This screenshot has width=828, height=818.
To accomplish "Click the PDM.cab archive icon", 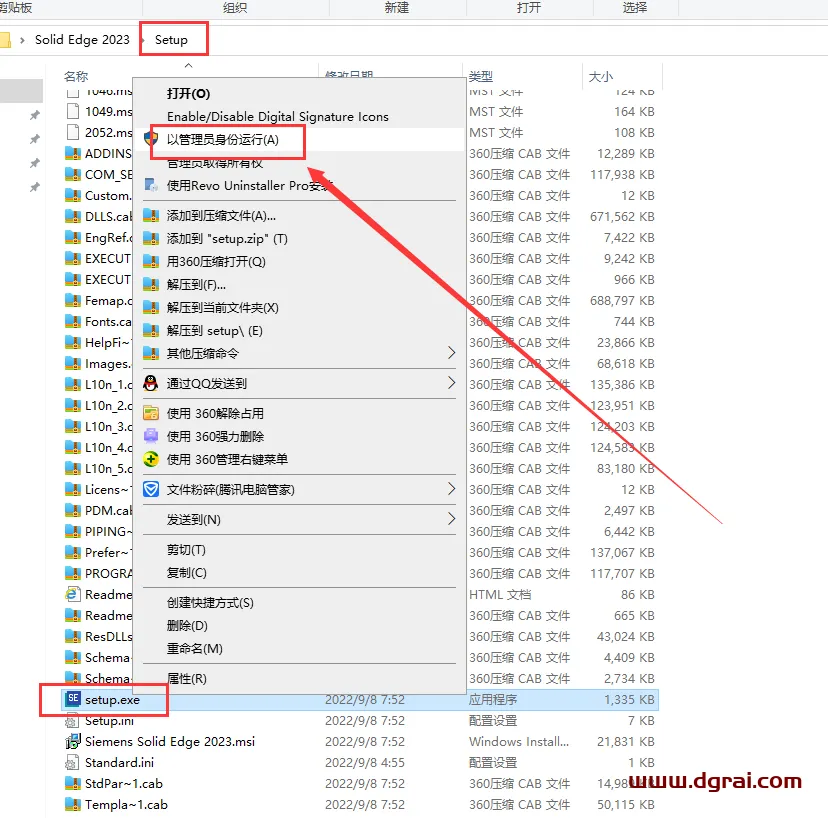I will (x=72, y=511).
